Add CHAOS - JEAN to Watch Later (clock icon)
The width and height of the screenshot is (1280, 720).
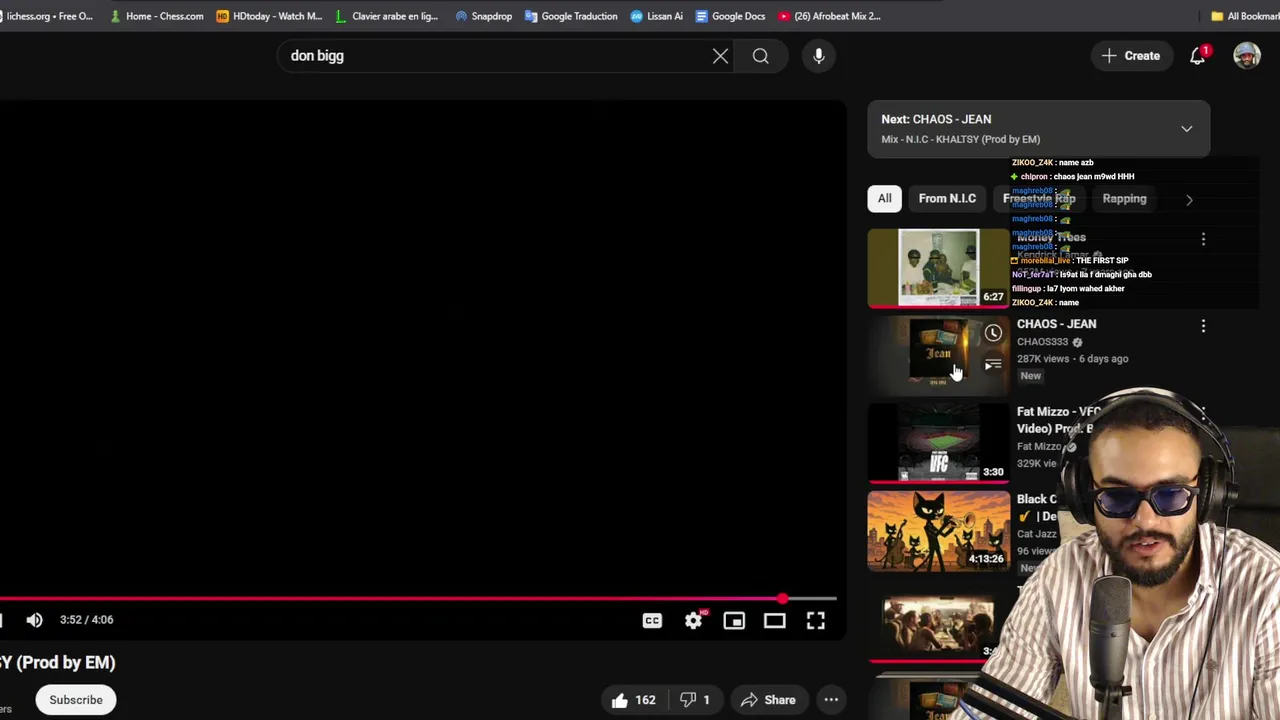(x=993, y=333)
